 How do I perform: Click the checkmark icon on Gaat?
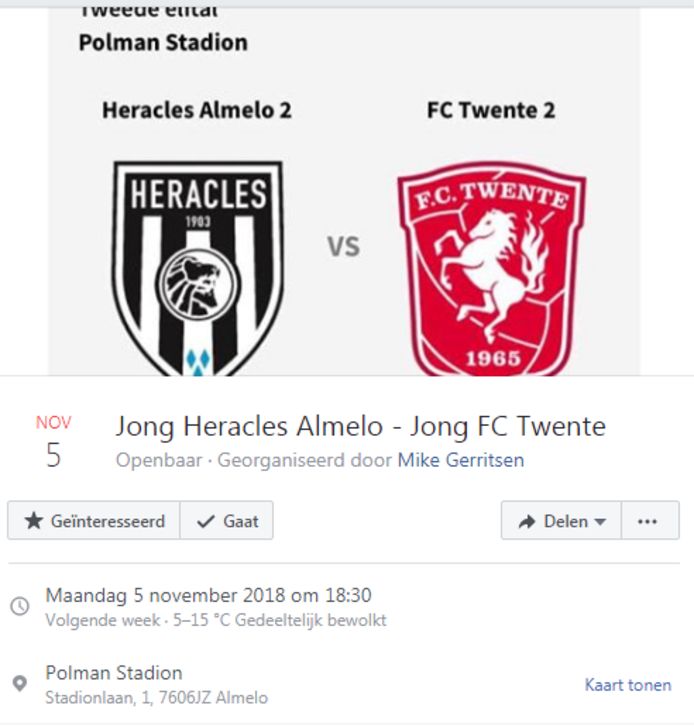coord(207,521)
